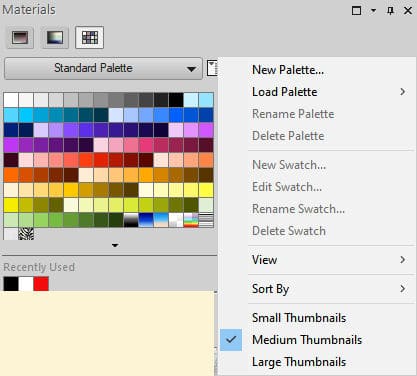Close the Materials panel

tap(408, 11)
